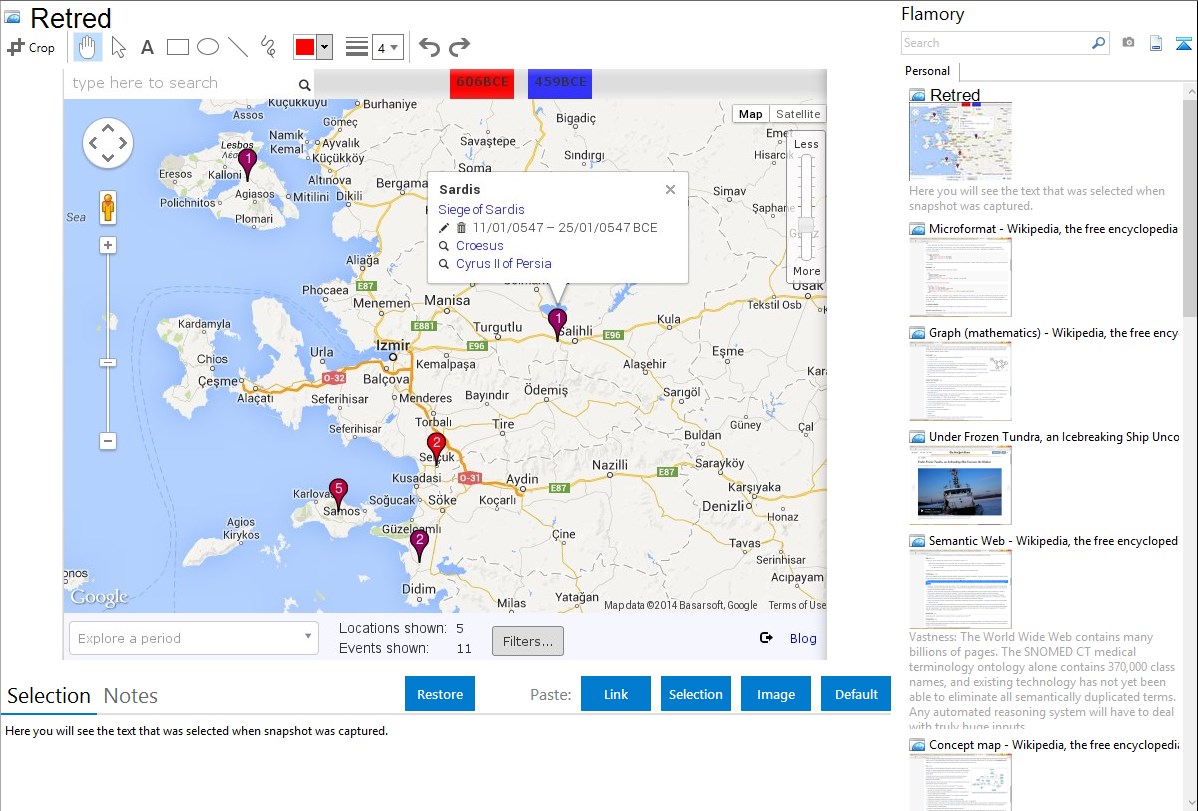Select the Crop tool

(x=31, y=47)
